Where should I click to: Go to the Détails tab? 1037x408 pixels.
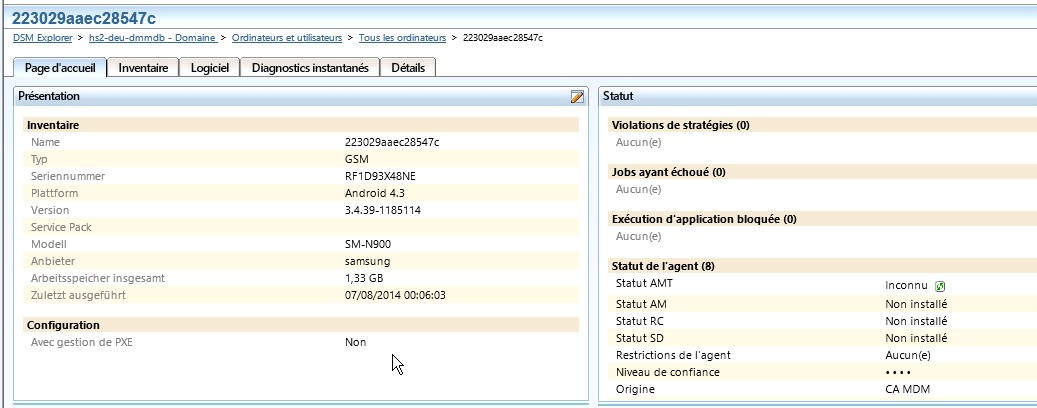[x=408, y=67]
